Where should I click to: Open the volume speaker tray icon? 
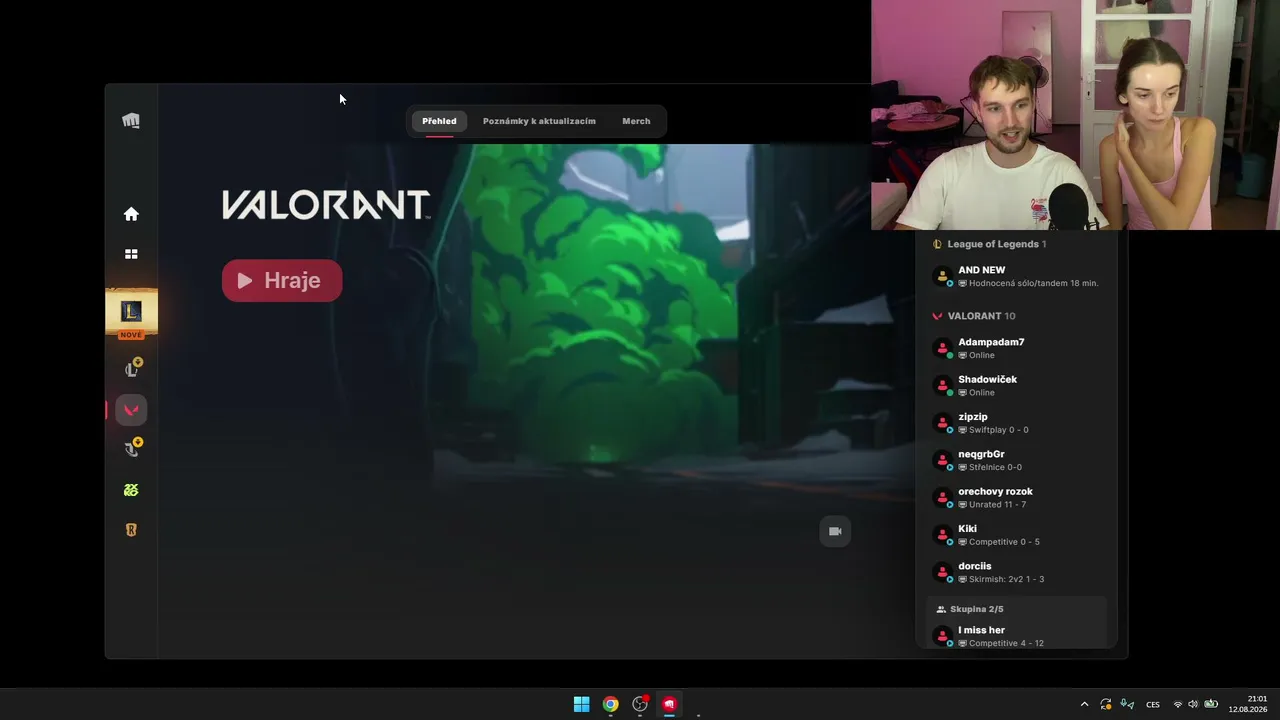pyautogui.click(x=1193, y=704)
